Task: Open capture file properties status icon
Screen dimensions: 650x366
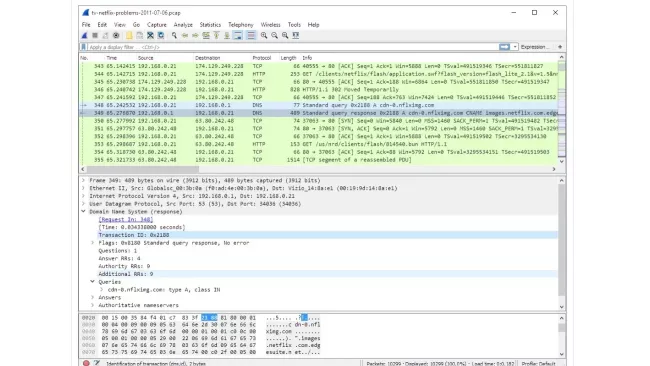Action: (97, 363)
